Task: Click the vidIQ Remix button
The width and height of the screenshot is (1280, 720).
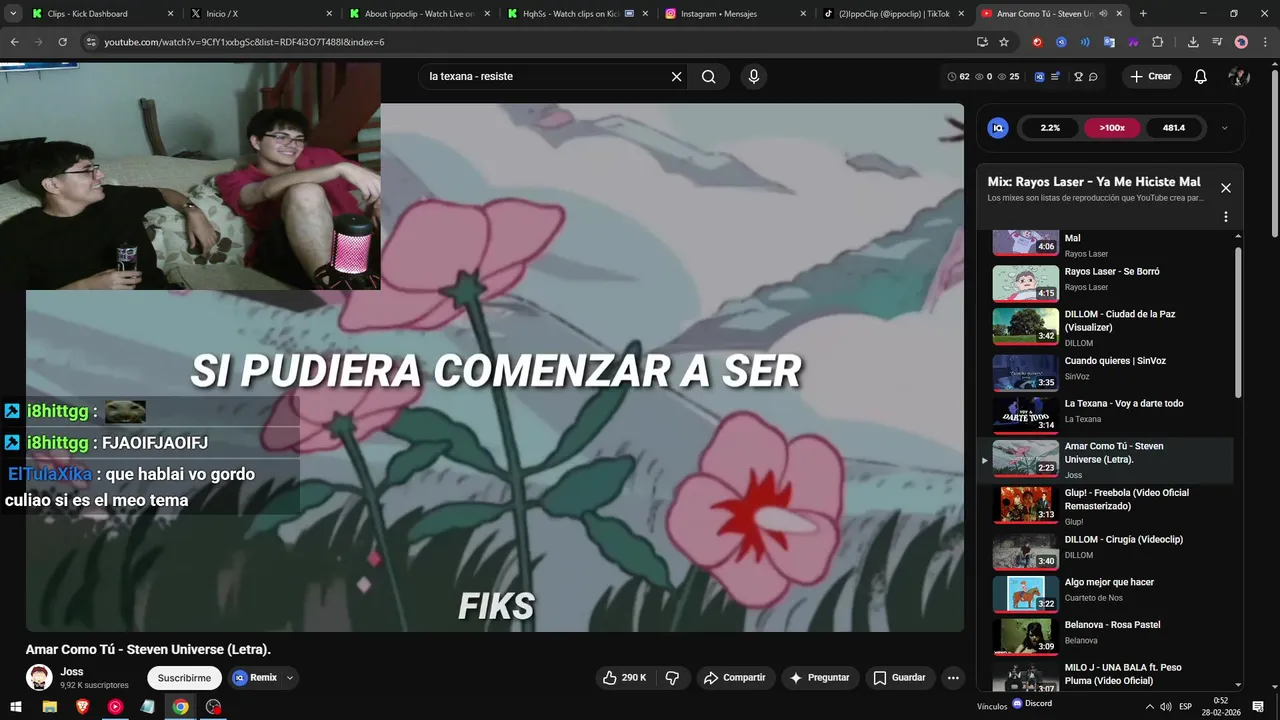Action: (256, 678)
